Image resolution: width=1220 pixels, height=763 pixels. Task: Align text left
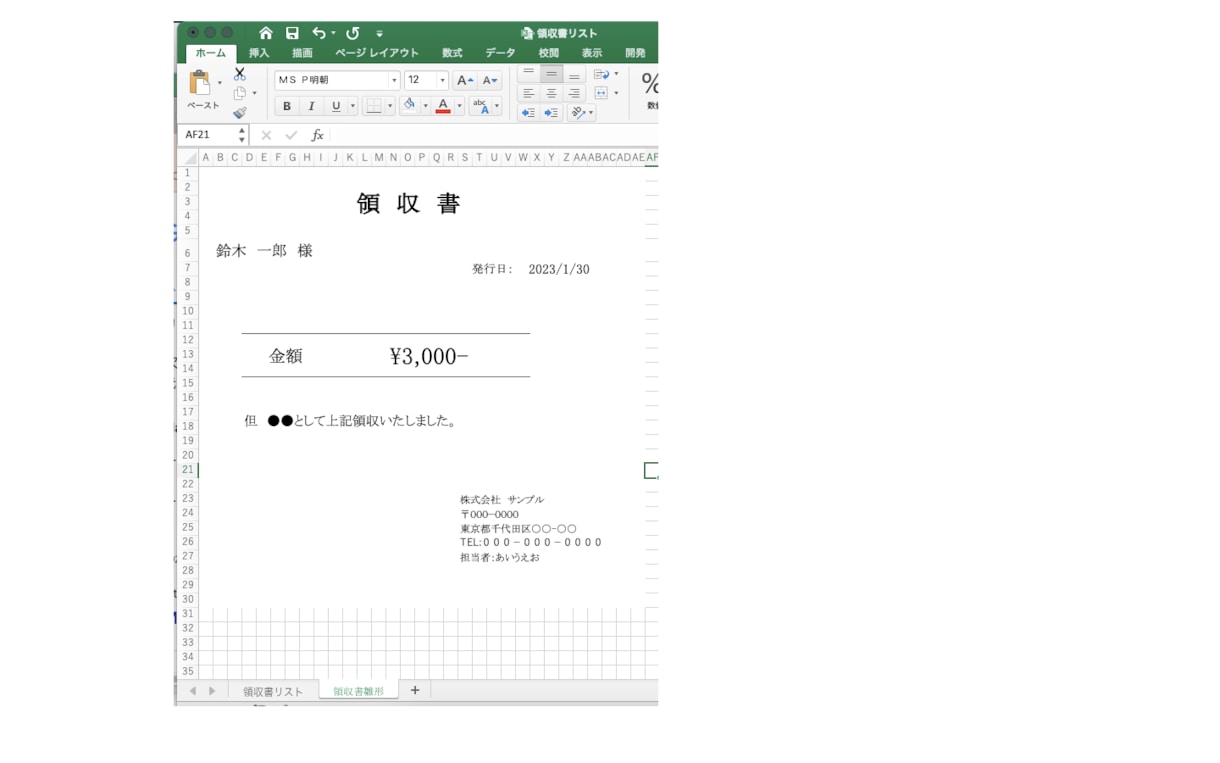pos(528,93)
